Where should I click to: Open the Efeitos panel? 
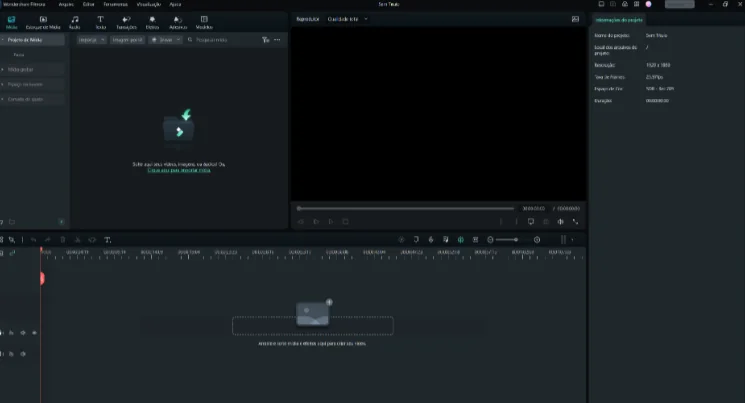click(x=152, y=22)
